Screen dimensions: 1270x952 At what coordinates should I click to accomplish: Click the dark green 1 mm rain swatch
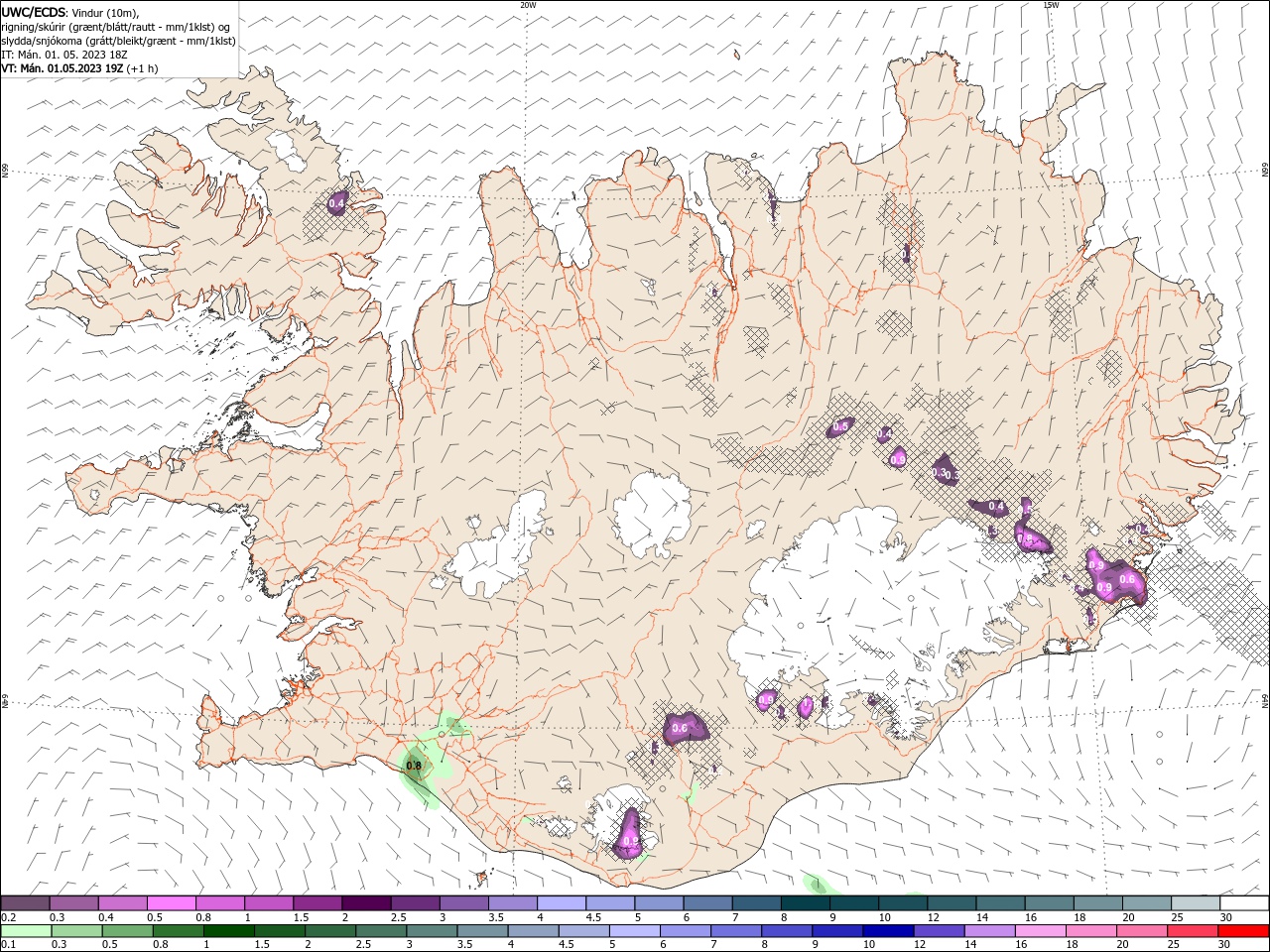[x=228, y=931]
